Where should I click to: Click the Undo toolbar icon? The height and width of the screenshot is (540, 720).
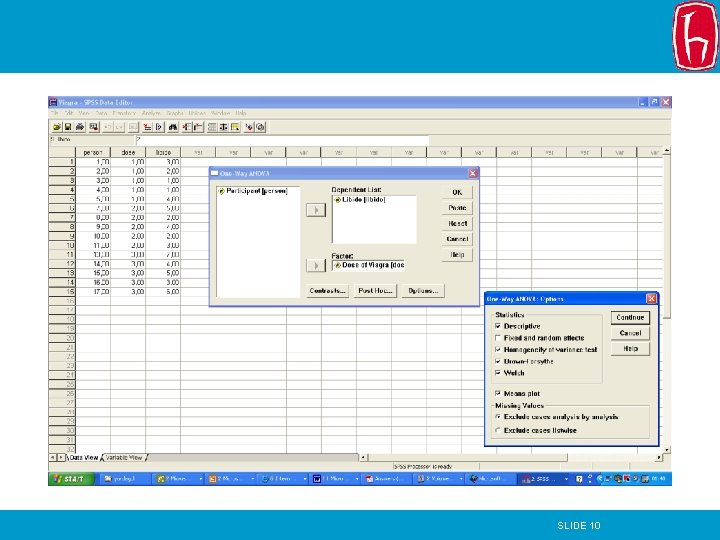pyautogui.click(x=108, y=127)
